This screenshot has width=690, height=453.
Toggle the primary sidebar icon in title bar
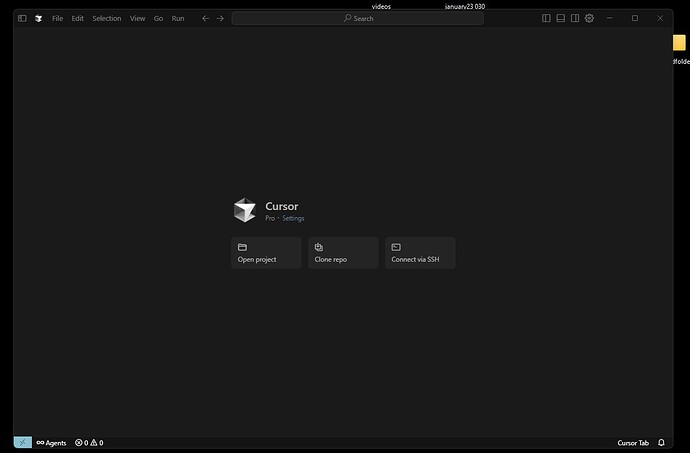click(x=22, y=18)
